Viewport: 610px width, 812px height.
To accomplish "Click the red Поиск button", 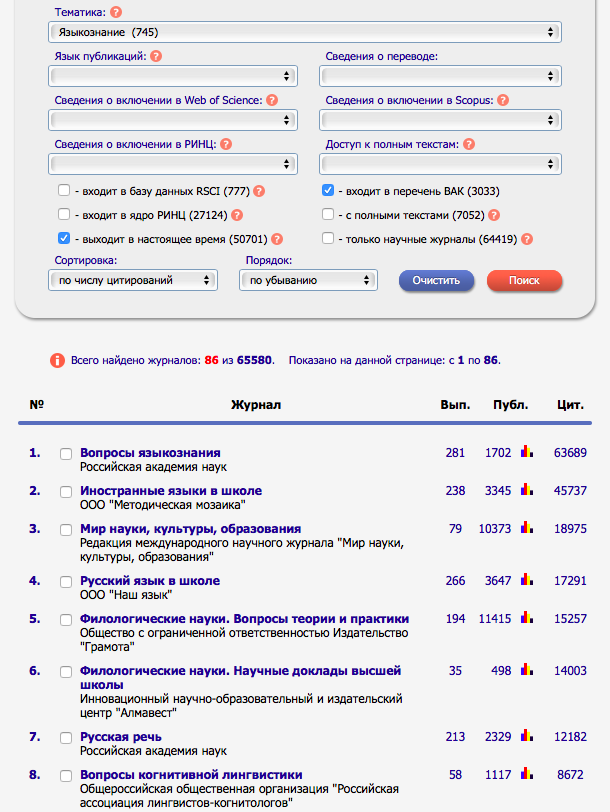I will 524,280.
